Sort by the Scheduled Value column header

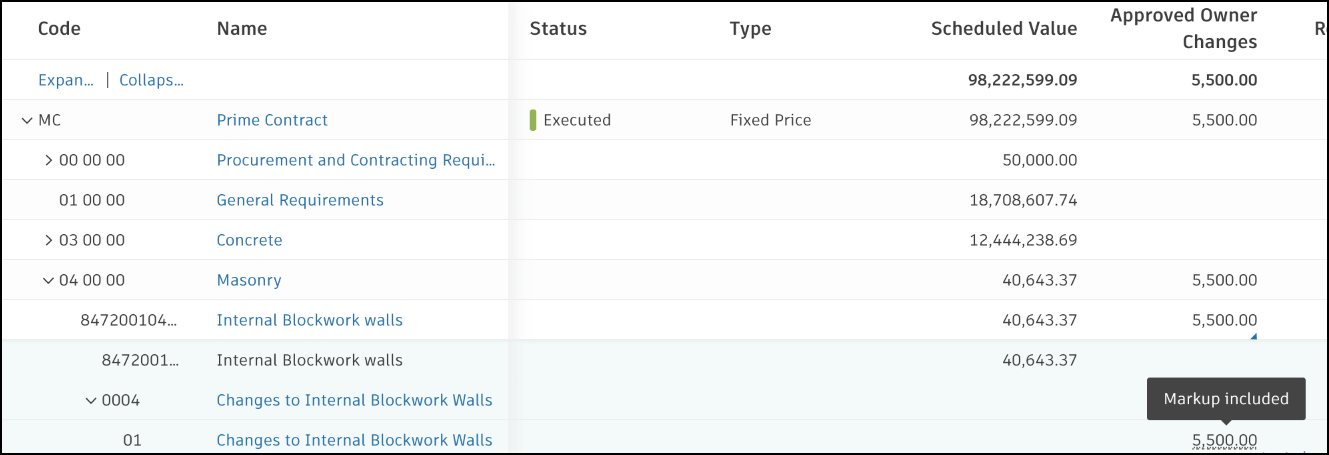coord(1003,29)
